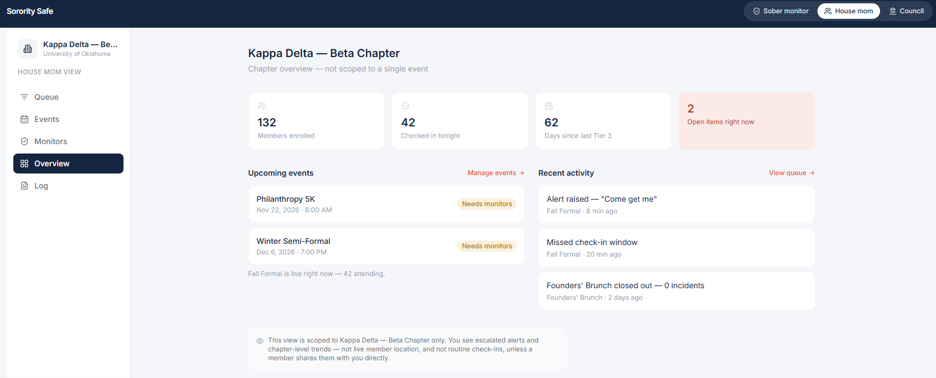This screenshot has width=936, height=378.
Task: Open the Monitors page in sidebar
Action: coord(68,142)
